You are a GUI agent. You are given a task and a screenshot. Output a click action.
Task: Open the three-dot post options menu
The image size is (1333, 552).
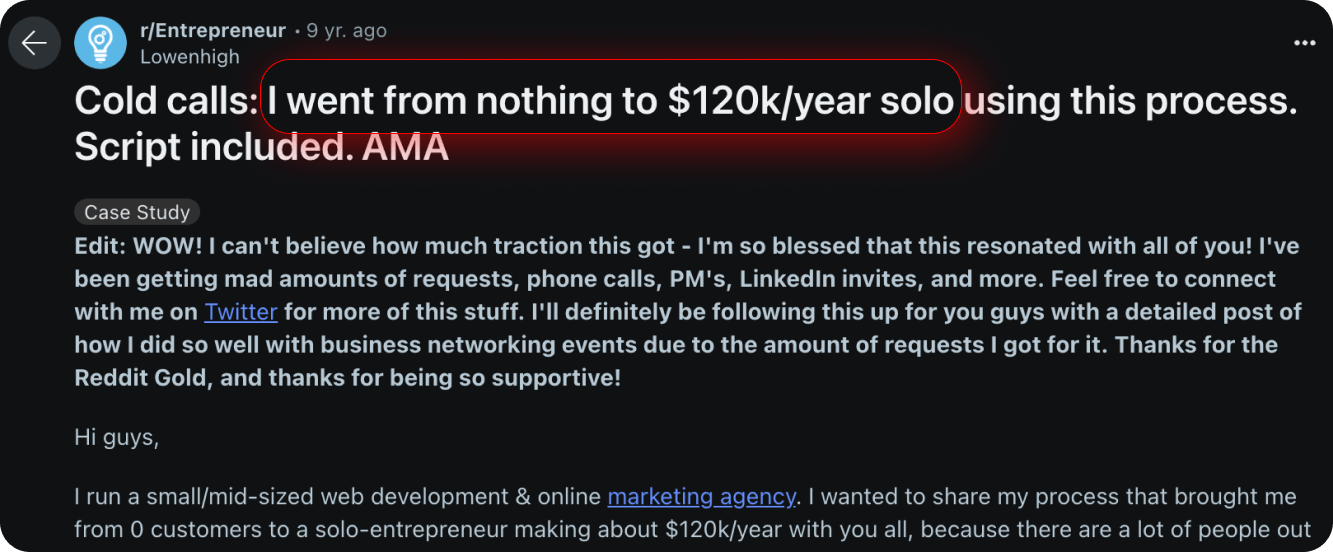point(1304,43)
